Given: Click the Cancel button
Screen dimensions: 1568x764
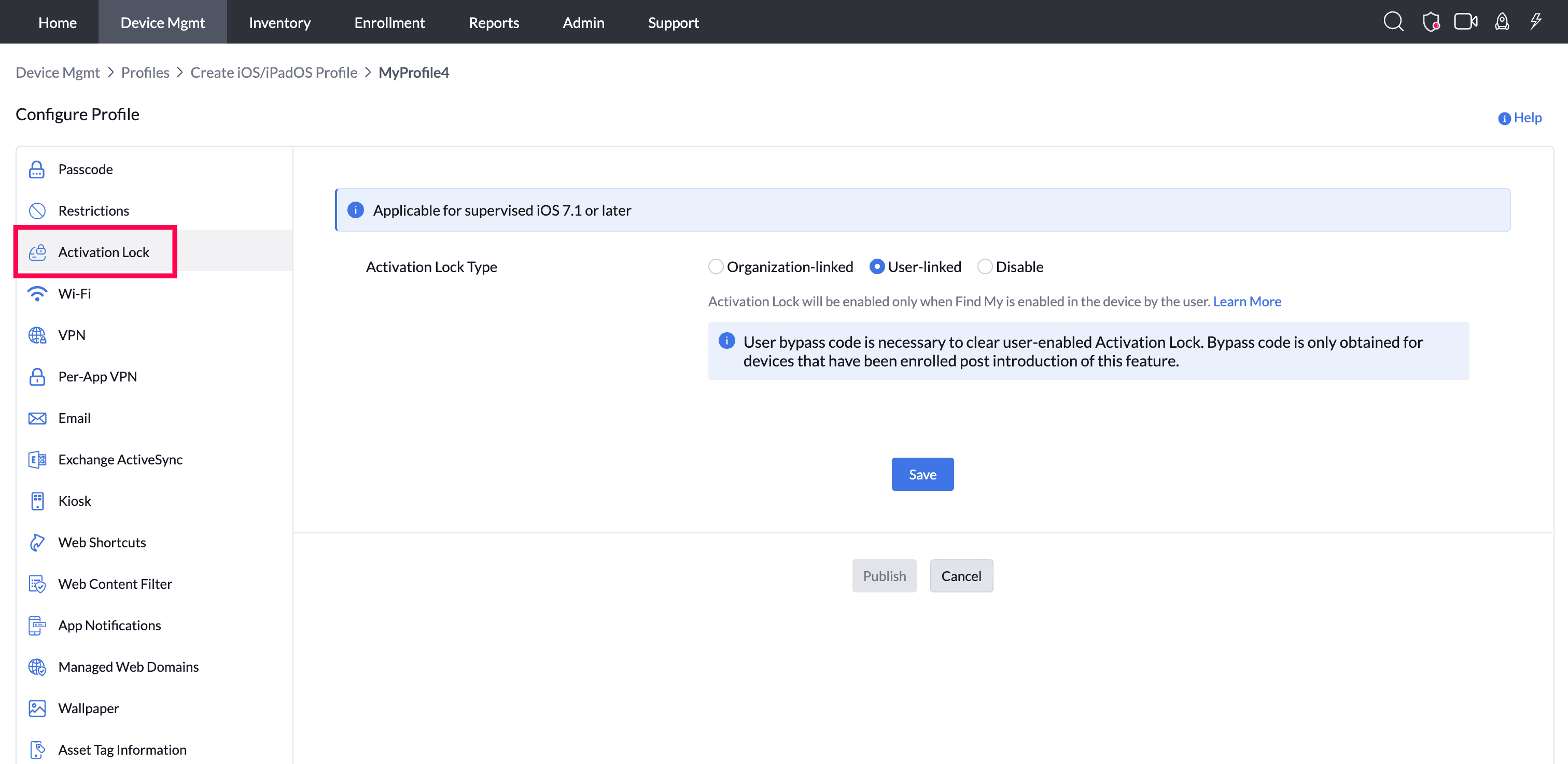Looking at the screenshot, I should click(961, 576).
